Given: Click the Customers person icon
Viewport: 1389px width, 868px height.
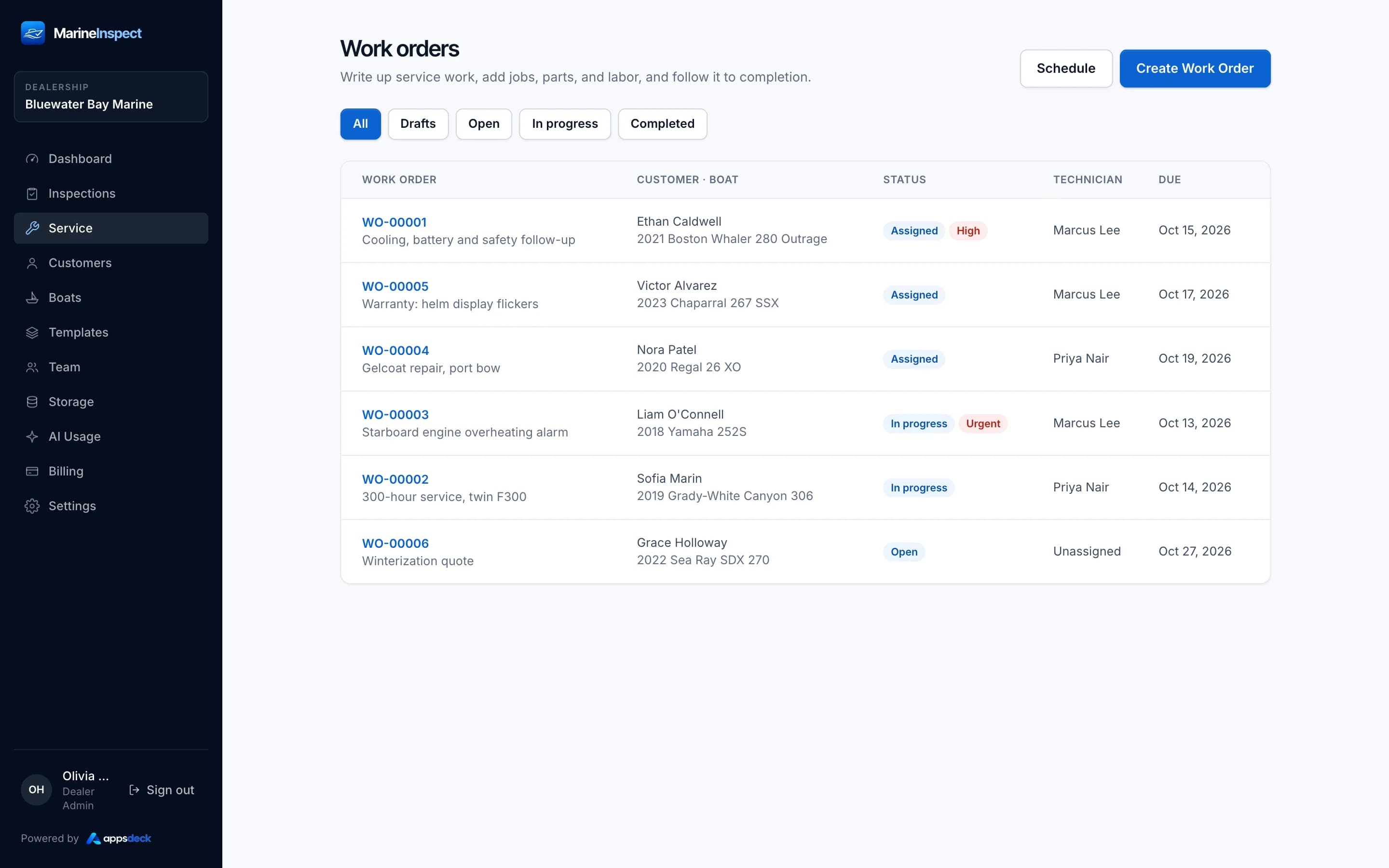Looking at the screenshot, I should tap(32, 263).
